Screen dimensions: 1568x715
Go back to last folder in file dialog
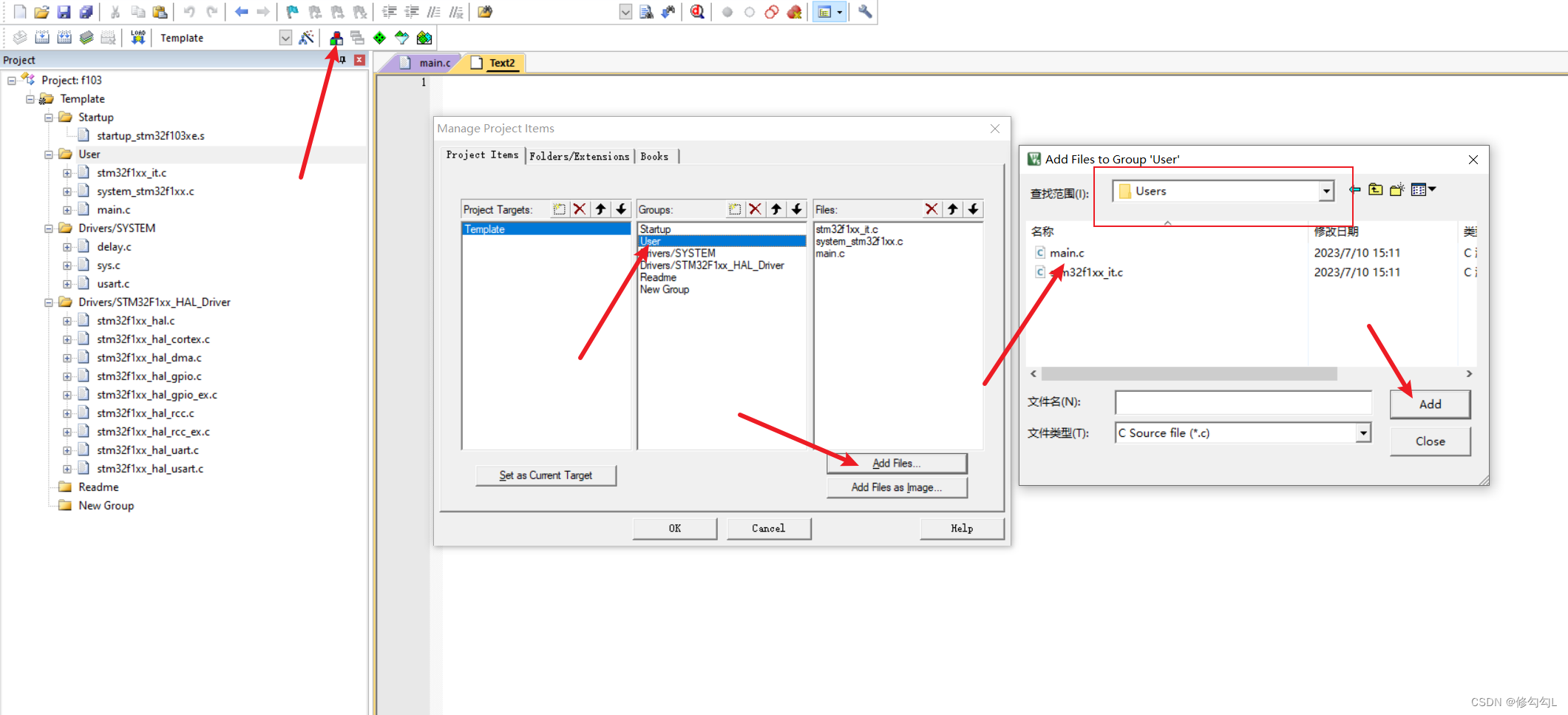[x=1354, y=190]
